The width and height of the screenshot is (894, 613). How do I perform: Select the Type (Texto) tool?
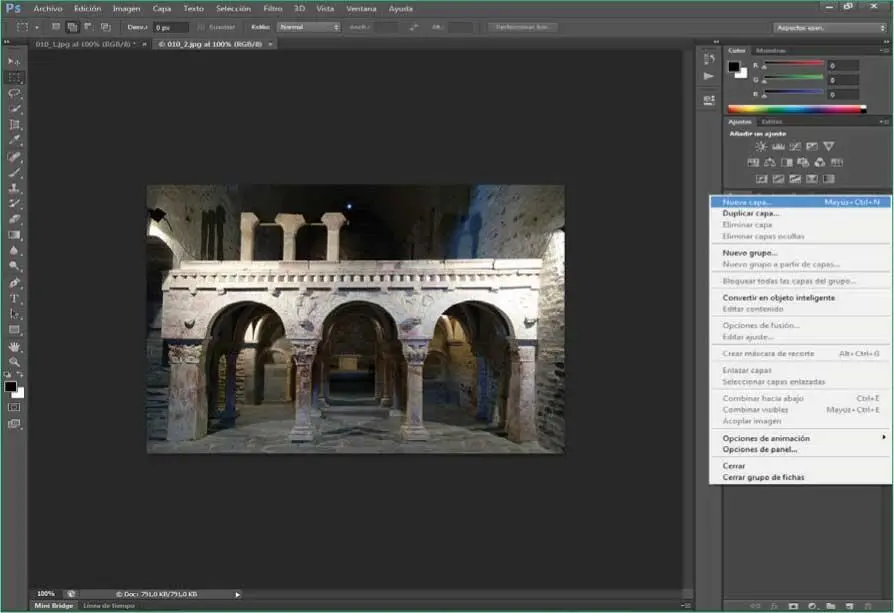click(x=15, y=298)
